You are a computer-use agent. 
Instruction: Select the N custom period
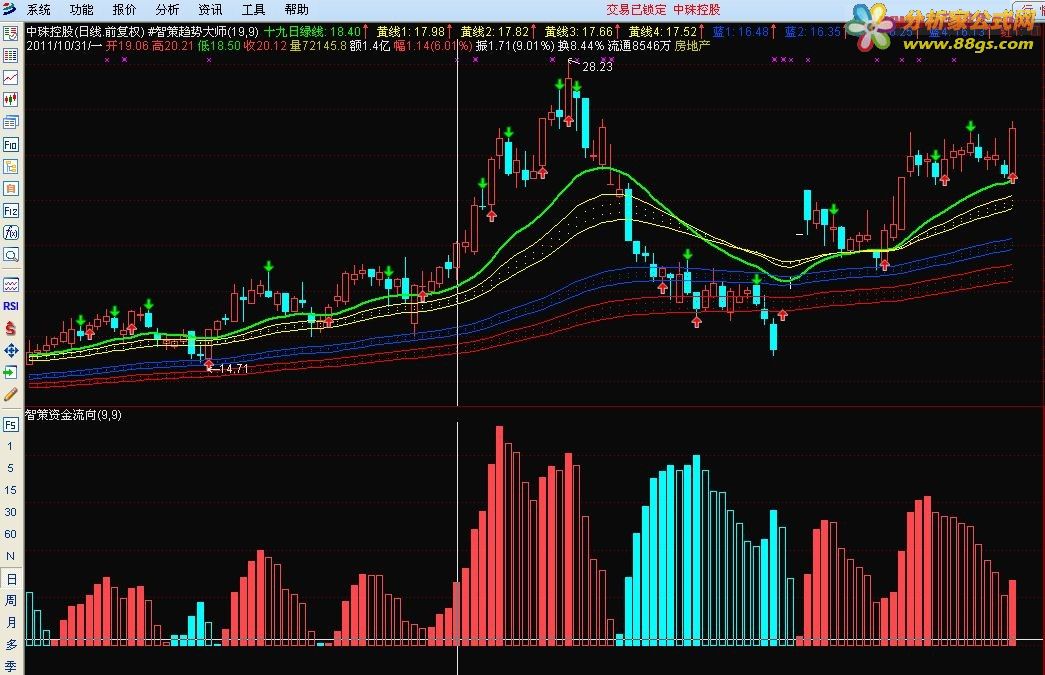click(x=10, y=556)
